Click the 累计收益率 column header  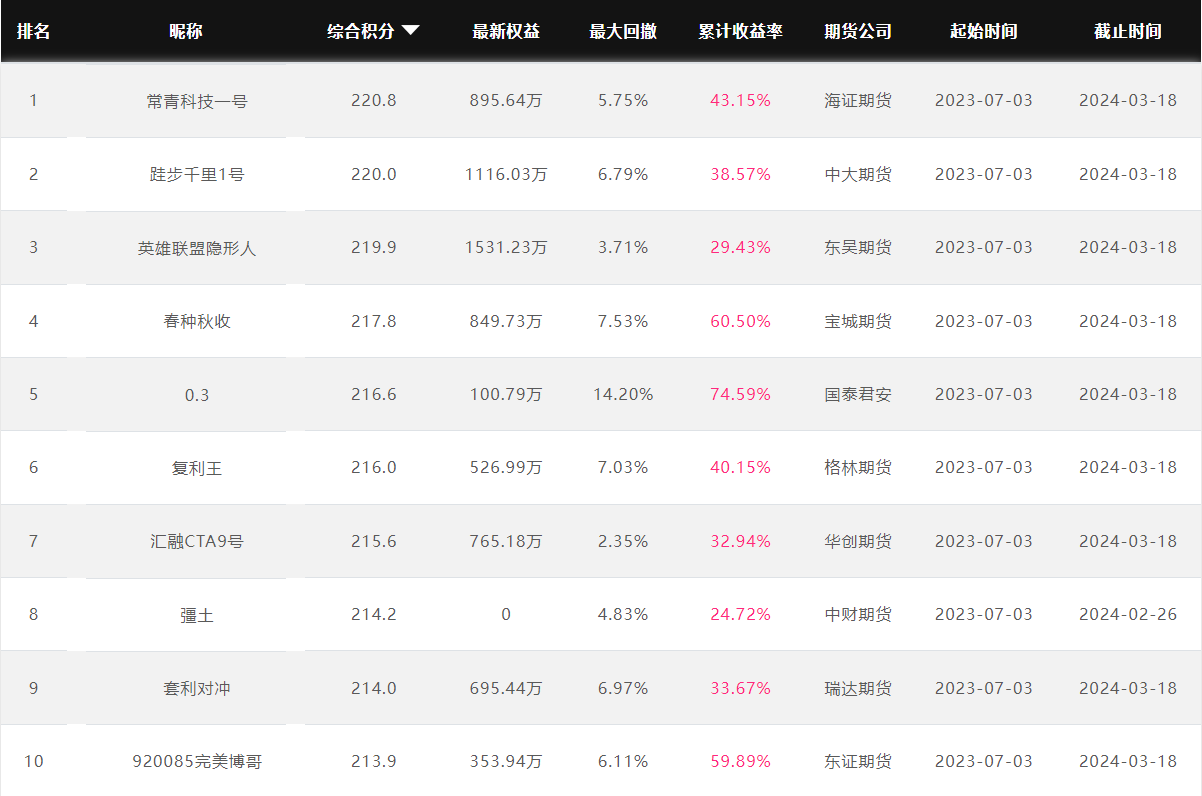[x=740, y=31]
